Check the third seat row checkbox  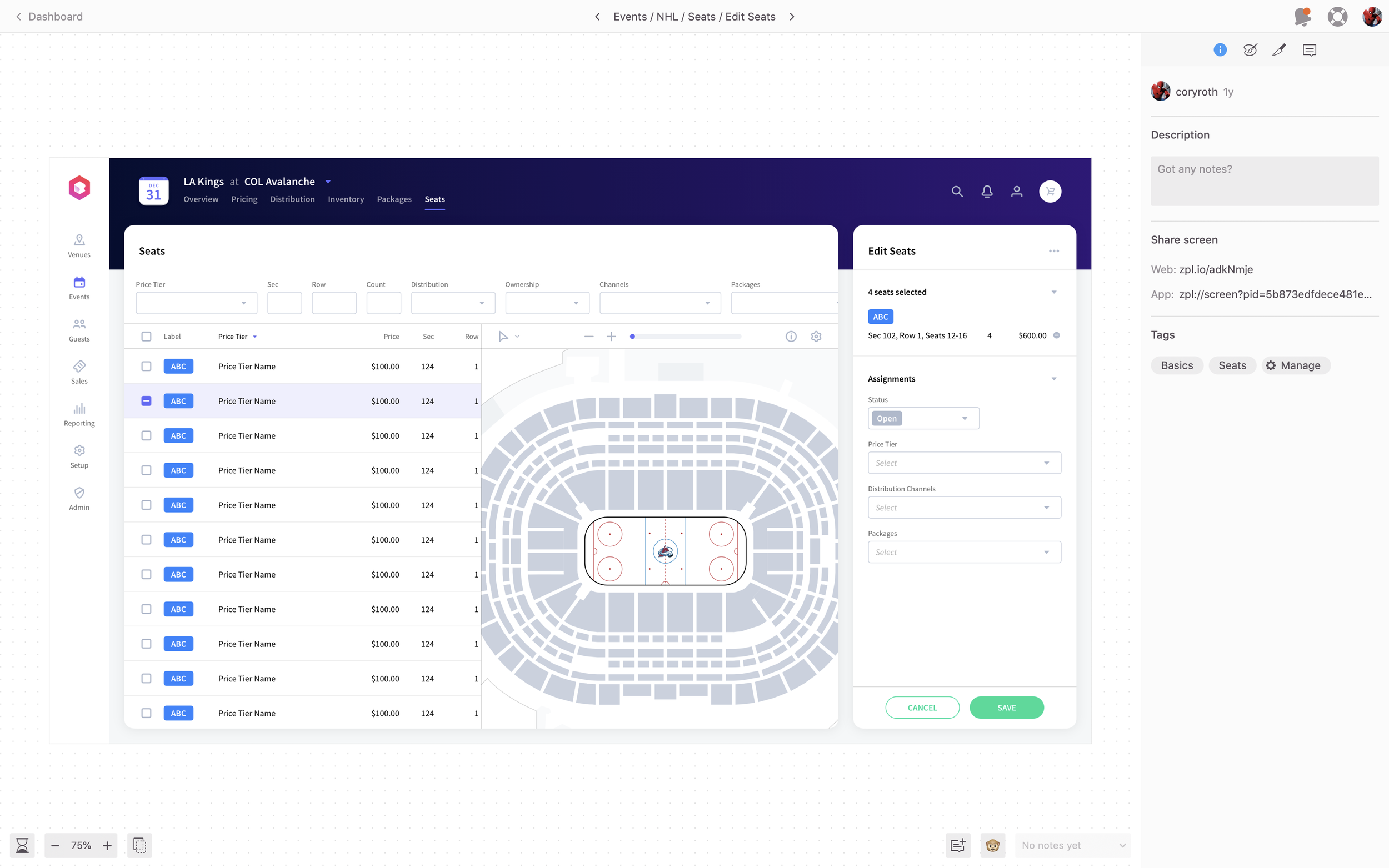(x=147, y=436)
